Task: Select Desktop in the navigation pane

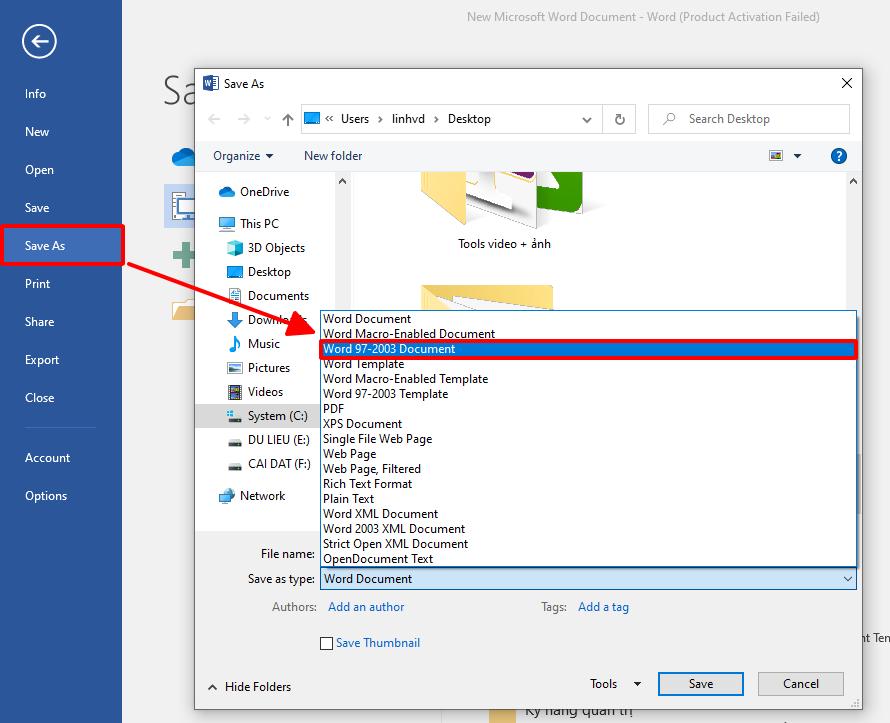Action: 259,272
